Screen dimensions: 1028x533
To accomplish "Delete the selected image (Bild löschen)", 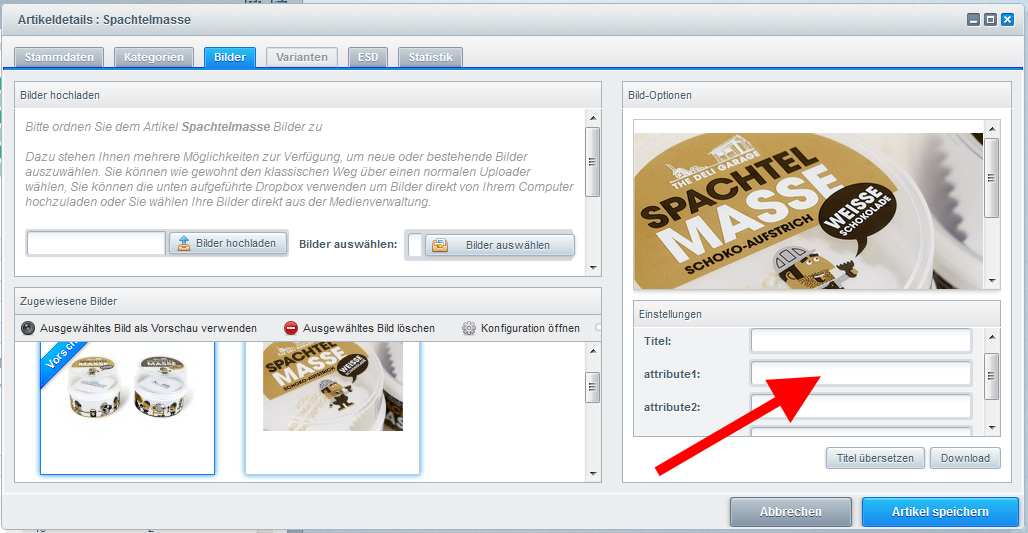I will 360,328.
